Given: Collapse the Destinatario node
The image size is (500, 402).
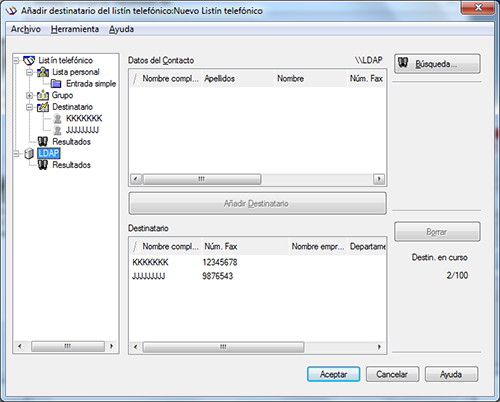Looking at the screenshot, I should tap(30, 107).
